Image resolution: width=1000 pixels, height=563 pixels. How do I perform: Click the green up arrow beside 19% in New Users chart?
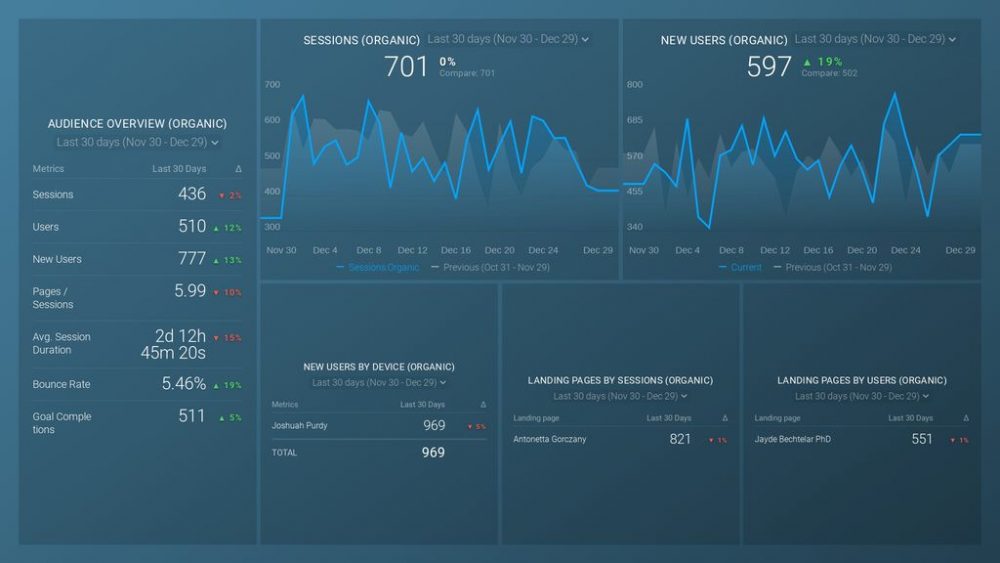point(806,62)
